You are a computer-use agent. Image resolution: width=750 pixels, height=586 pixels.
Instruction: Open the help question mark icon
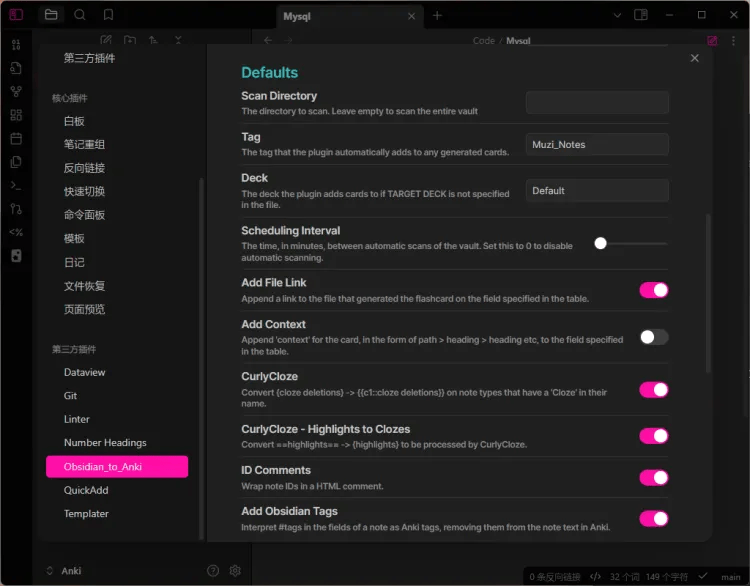pyautogui.click(x=213, y=570)
